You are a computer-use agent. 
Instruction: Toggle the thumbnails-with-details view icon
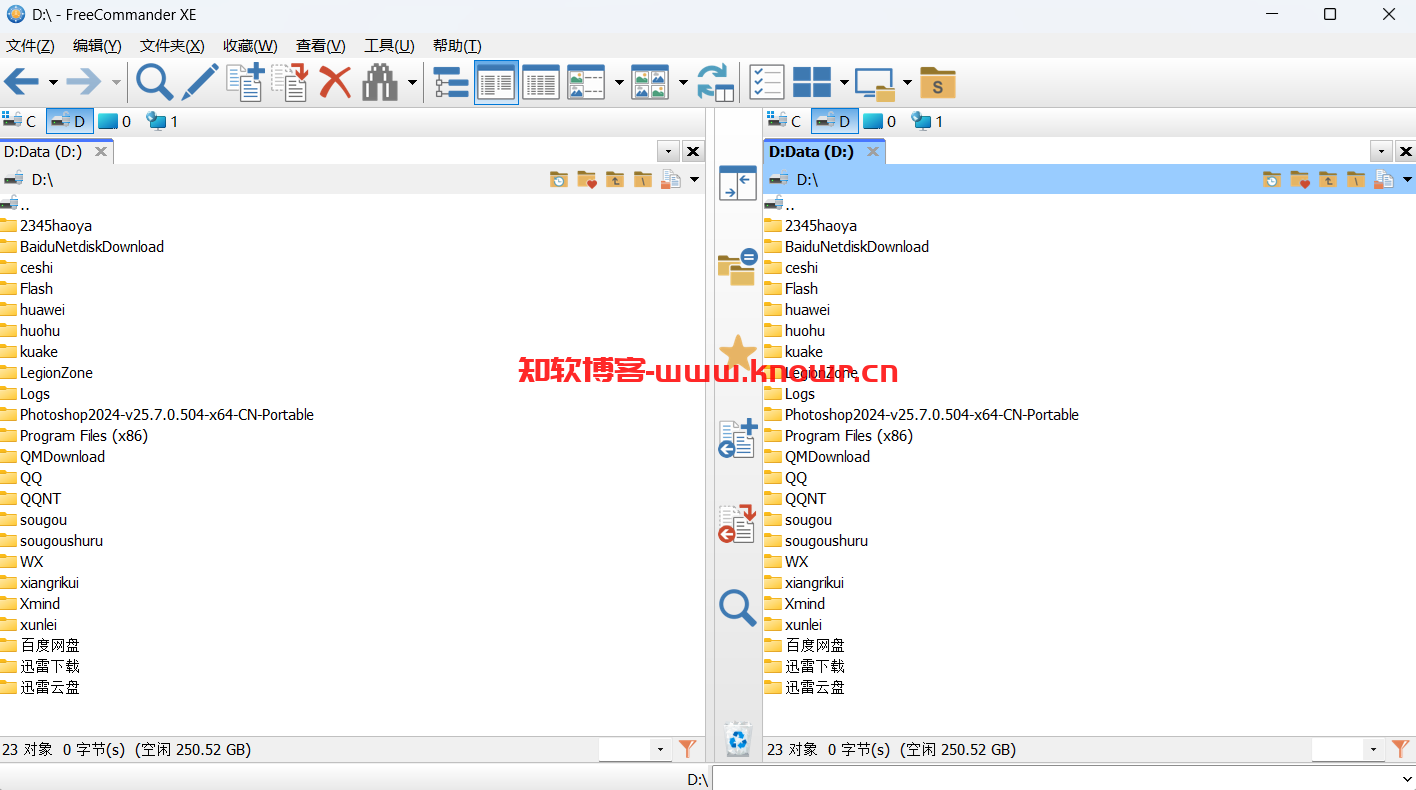587,82
